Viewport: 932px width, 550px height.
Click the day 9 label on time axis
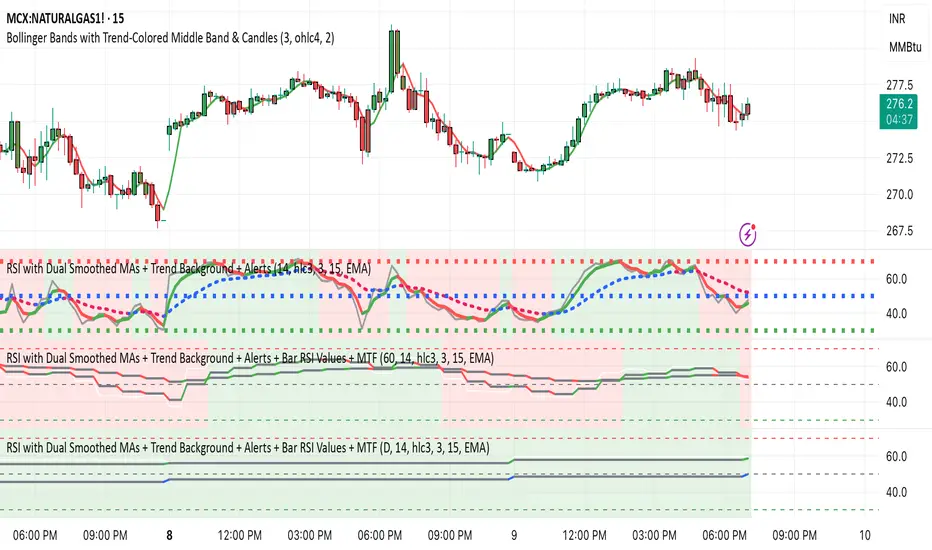pyautogui.click(x=514, y=535)
